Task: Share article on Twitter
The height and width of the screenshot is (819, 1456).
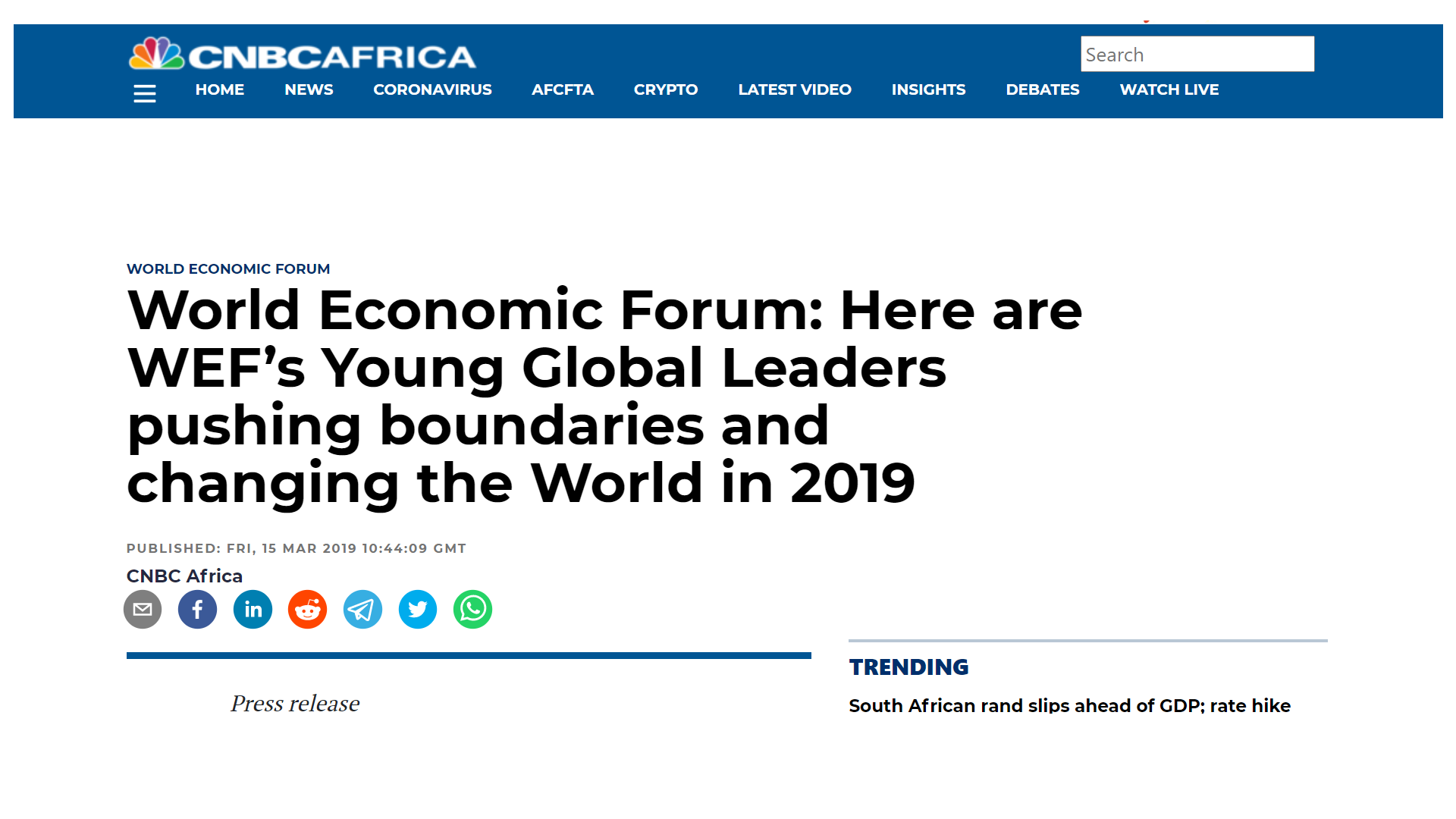Action: pyautogui.click(x=418, y=610)
